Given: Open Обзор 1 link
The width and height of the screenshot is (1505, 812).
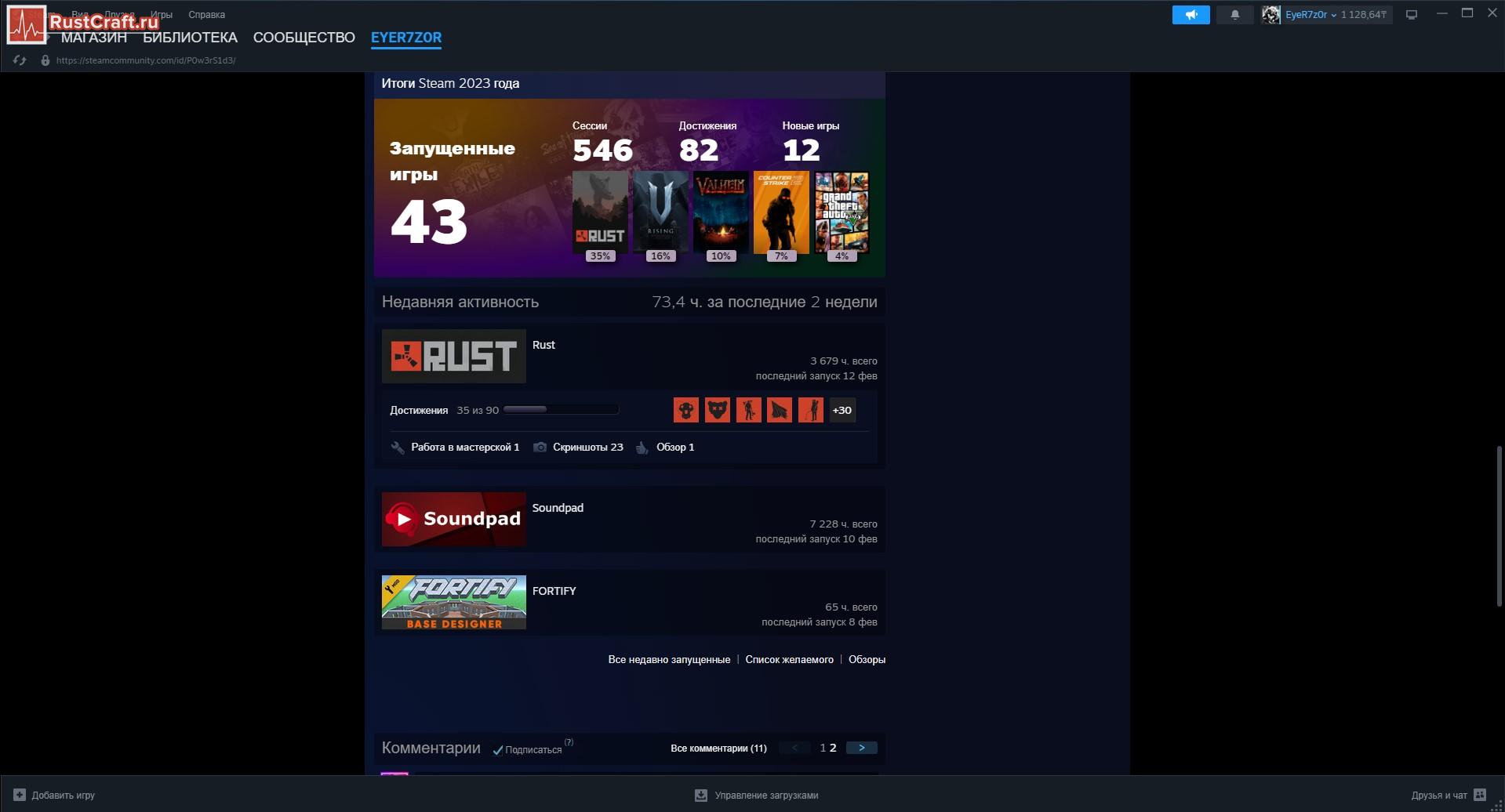Looking at the screenshot, I should [x=675, y=448].
